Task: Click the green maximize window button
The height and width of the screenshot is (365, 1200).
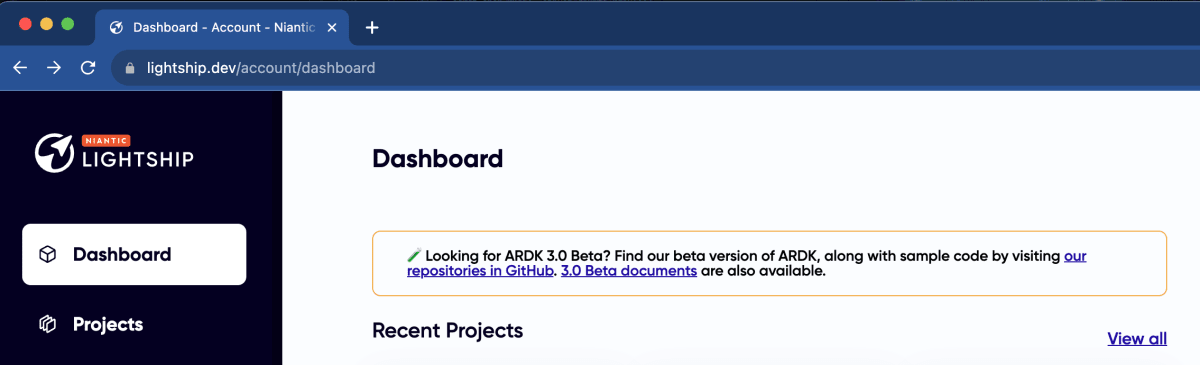Action: click(67, 24)
